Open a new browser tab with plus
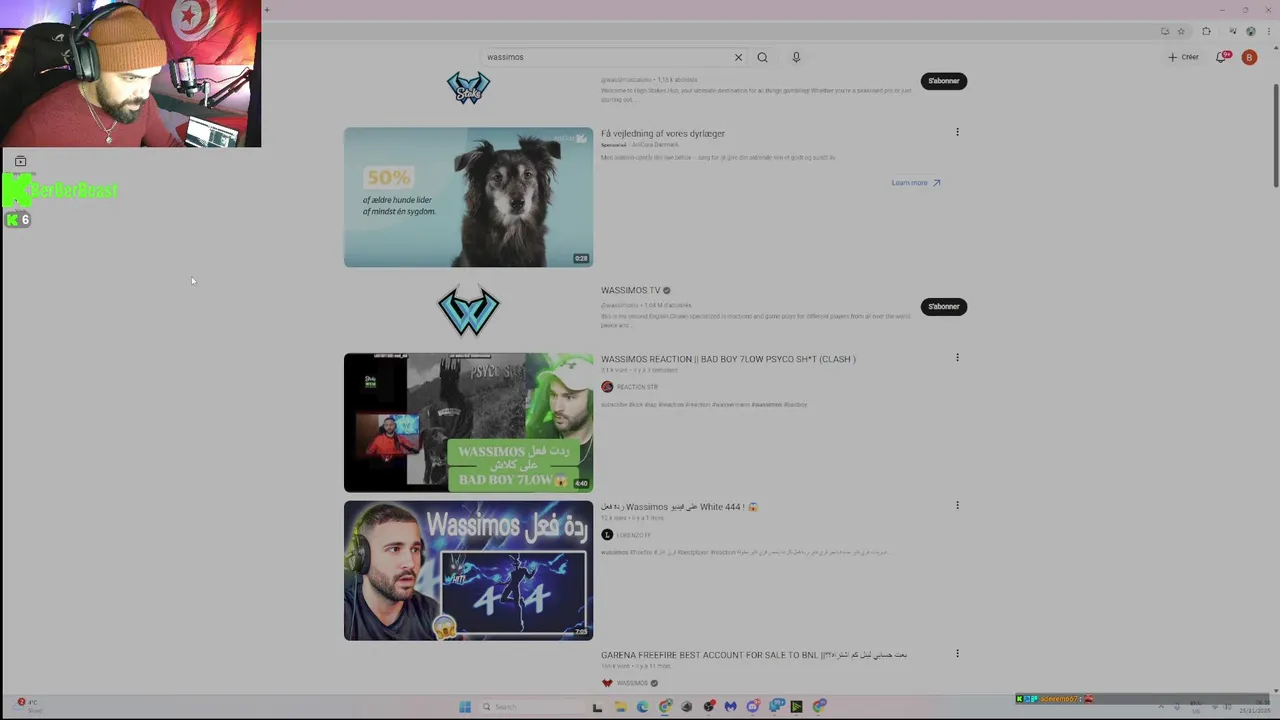Screen dimensions: 1280x720 click(x=266, y=10)
